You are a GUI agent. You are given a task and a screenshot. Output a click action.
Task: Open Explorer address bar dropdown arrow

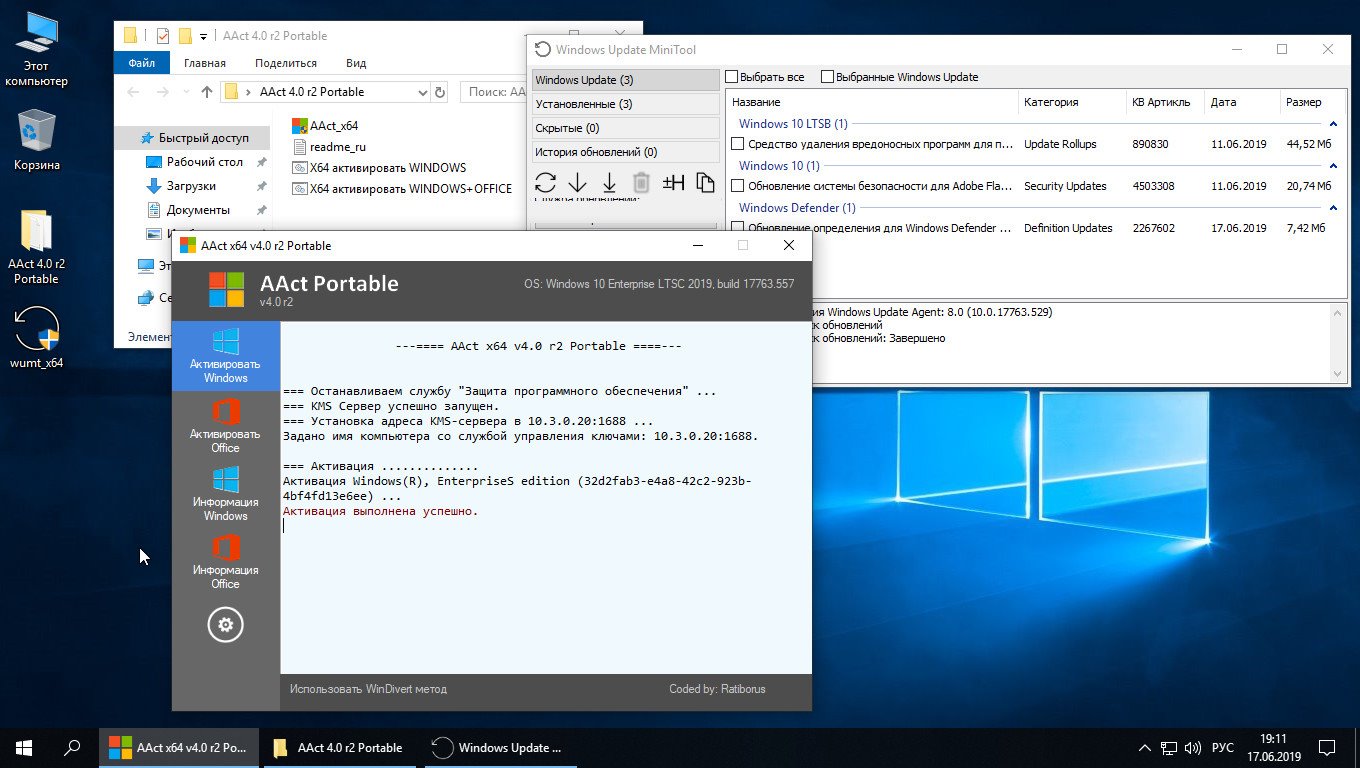click(x=422, y=92)
